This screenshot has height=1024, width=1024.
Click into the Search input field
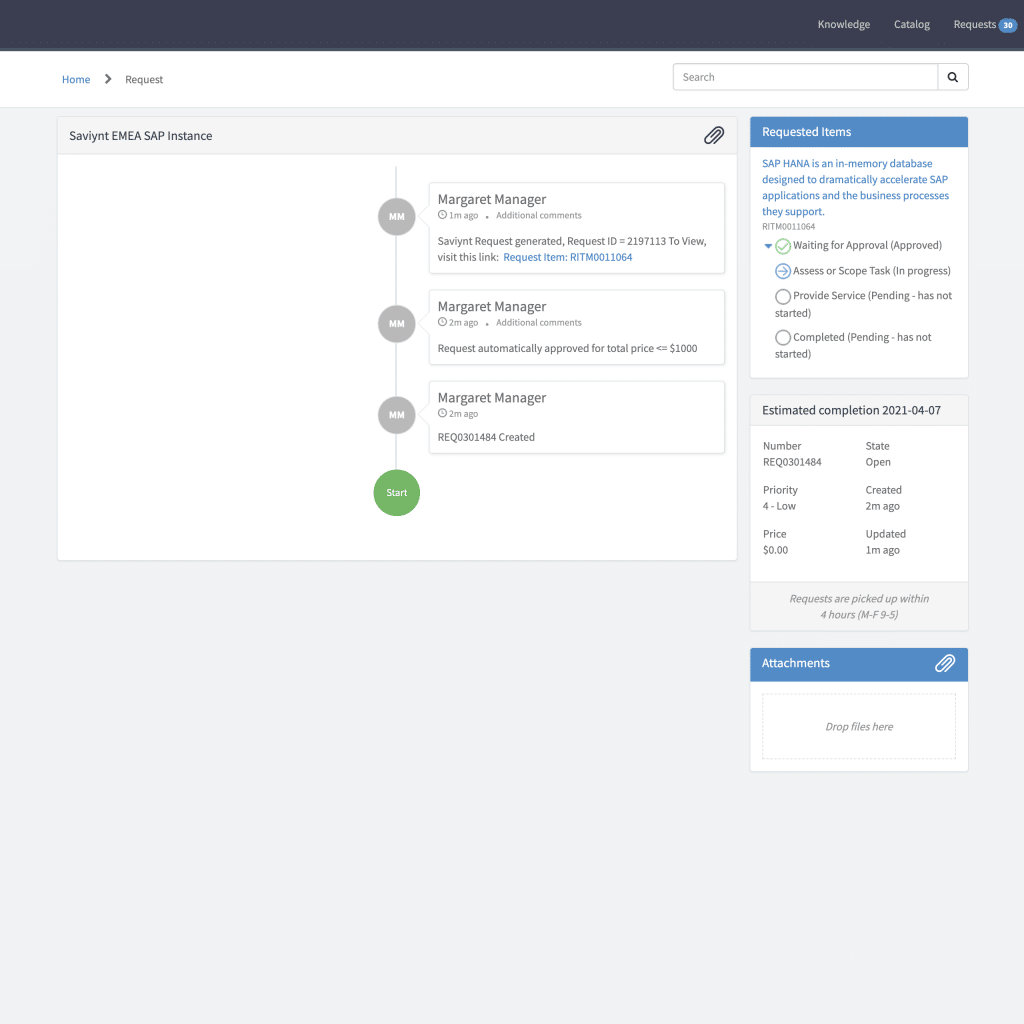click(805, 77)
